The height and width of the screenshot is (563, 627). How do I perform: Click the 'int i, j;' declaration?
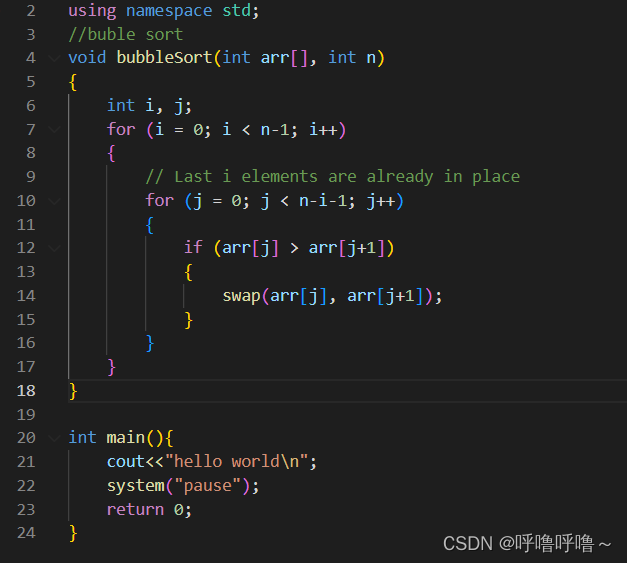pos(149,106)
